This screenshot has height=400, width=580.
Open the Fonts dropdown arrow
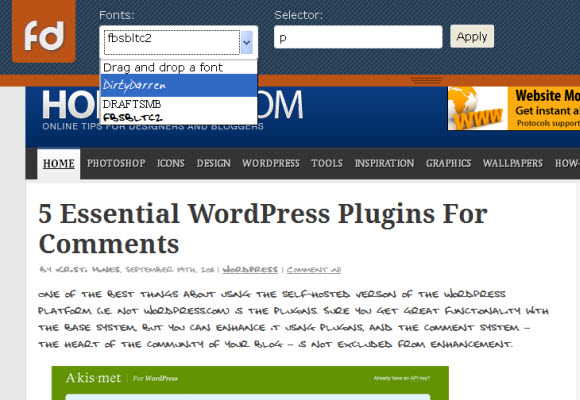tap(247, 42)
